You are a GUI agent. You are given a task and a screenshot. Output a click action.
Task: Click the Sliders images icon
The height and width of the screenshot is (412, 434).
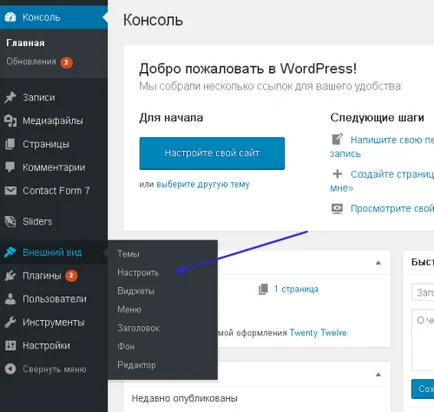(x=10, y=221)
